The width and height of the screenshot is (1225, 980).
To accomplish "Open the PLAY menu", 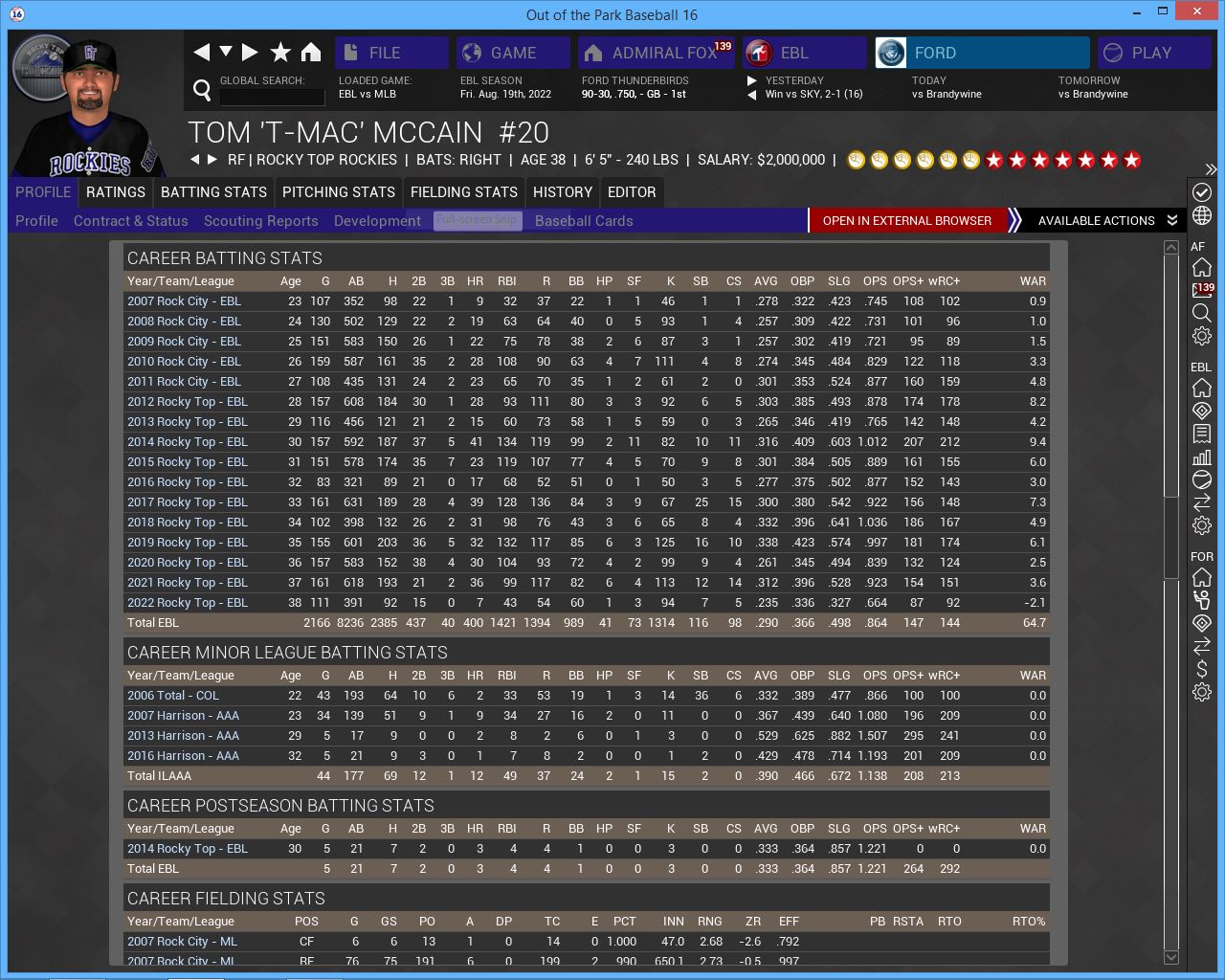I will click(x=1154, y=53).
